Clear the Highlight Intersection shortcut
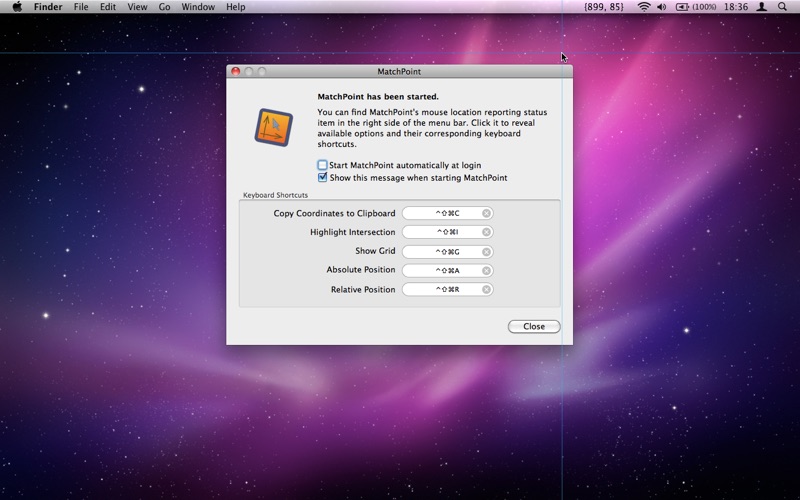Viewport: 800px width, 500px height. pos(486,232)
